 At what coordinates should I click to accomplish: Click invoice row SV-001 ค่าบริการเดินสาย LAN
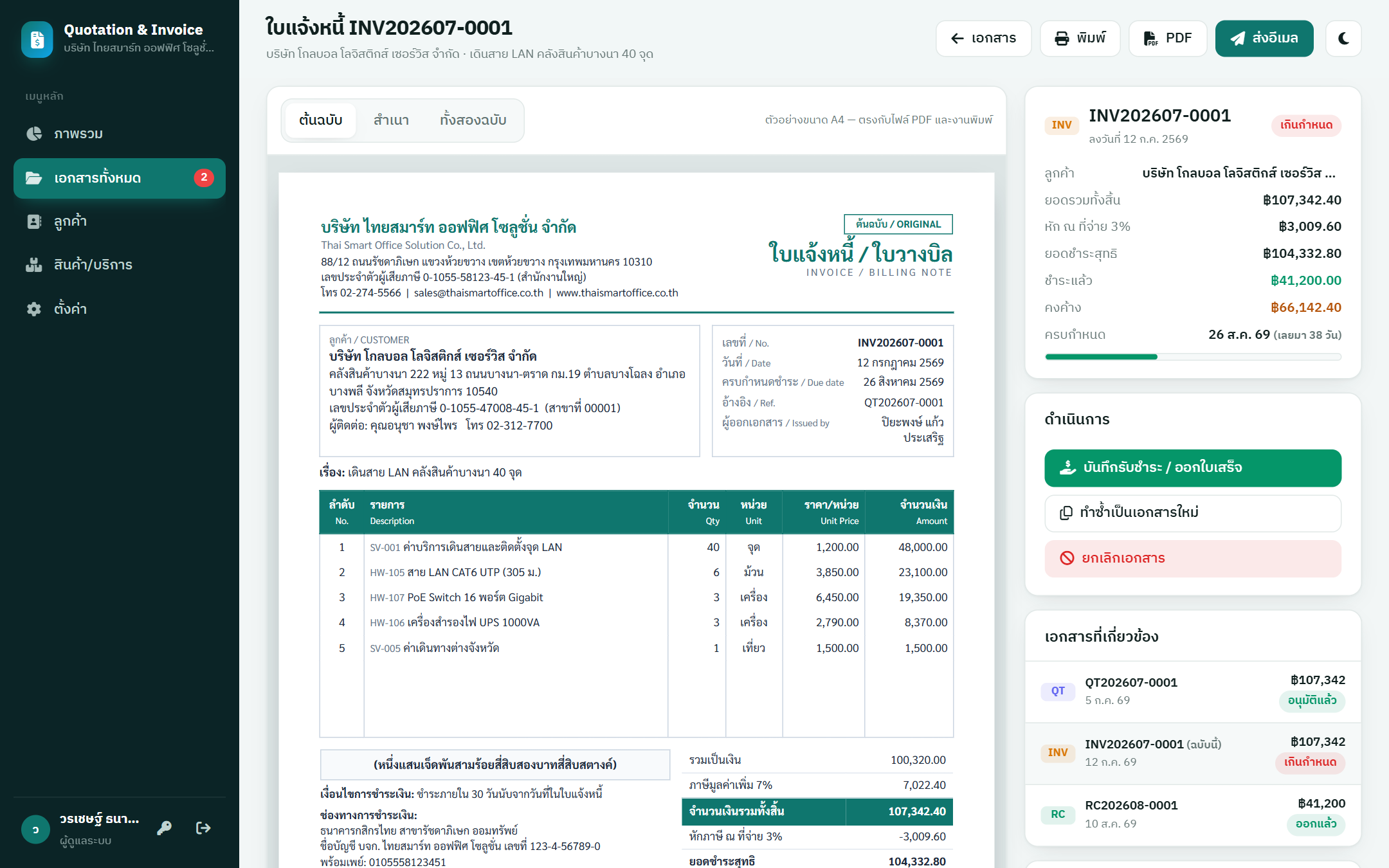tap(636, 547)
